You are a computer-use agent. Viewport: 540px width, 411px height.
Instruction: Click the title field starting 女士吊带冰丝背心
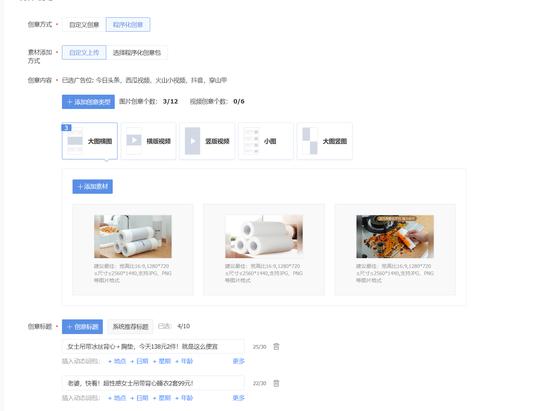153,347
